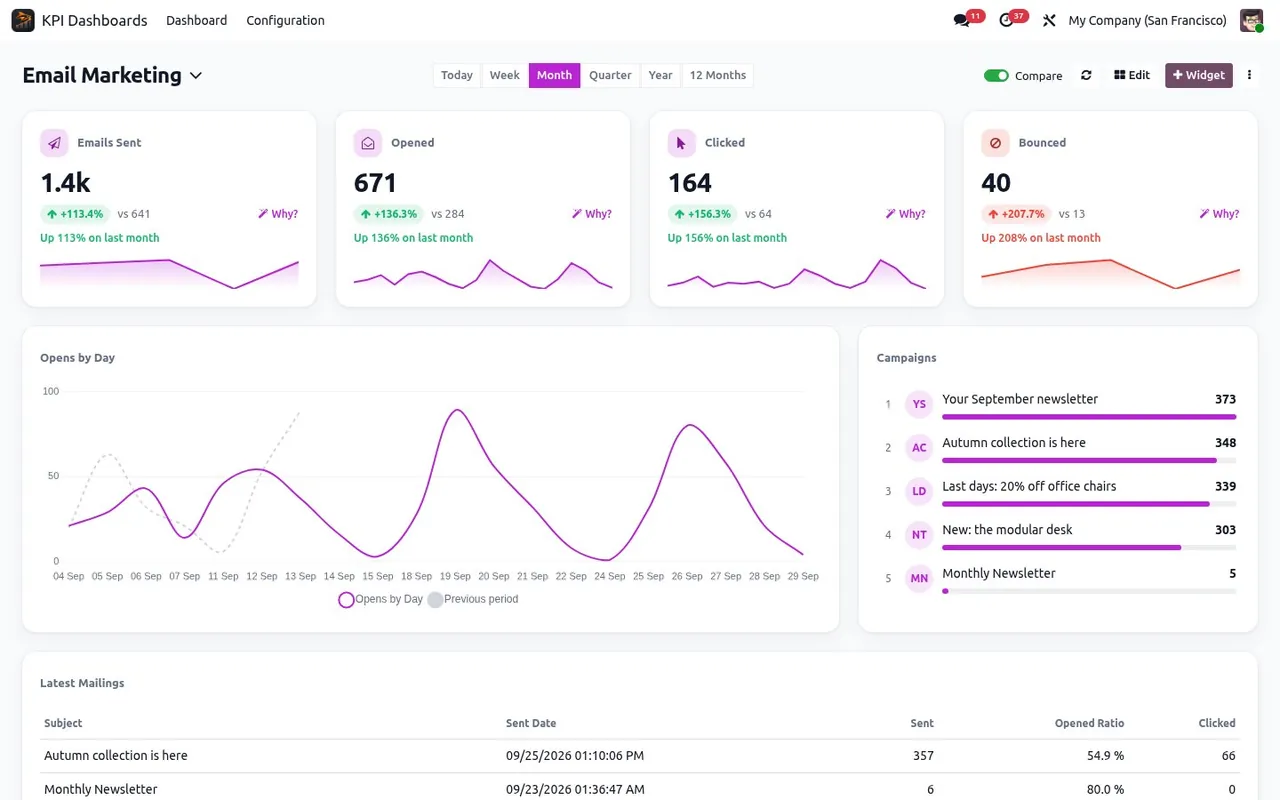This screenshot has height=800, width=1280.
Task: Open the chat messages icon with badge 11
Action: point(962,20)
